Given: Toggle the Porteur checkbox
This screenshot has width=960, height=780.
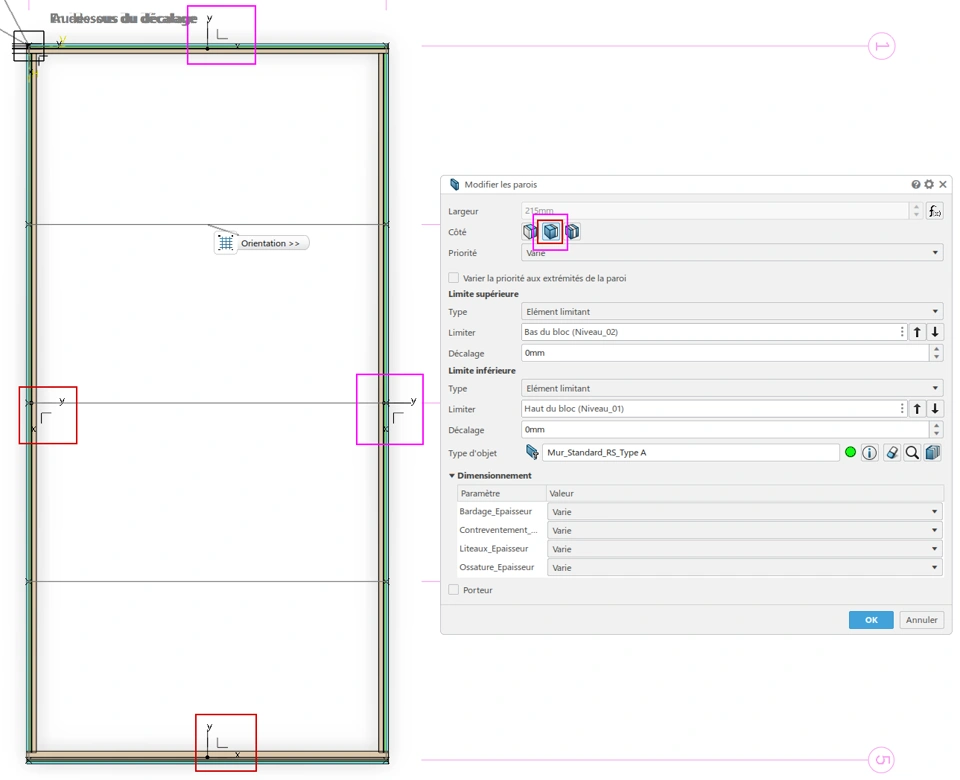Looking at the screenshot, I should pos(454,590).
